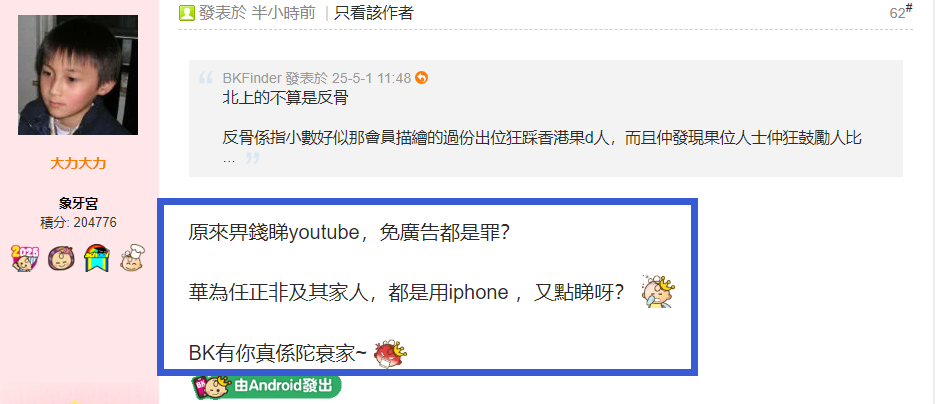Open the 只看該作者 filter link
Image resolution: width=937 pixels, height=404 pixels.
tap(373, 13)
